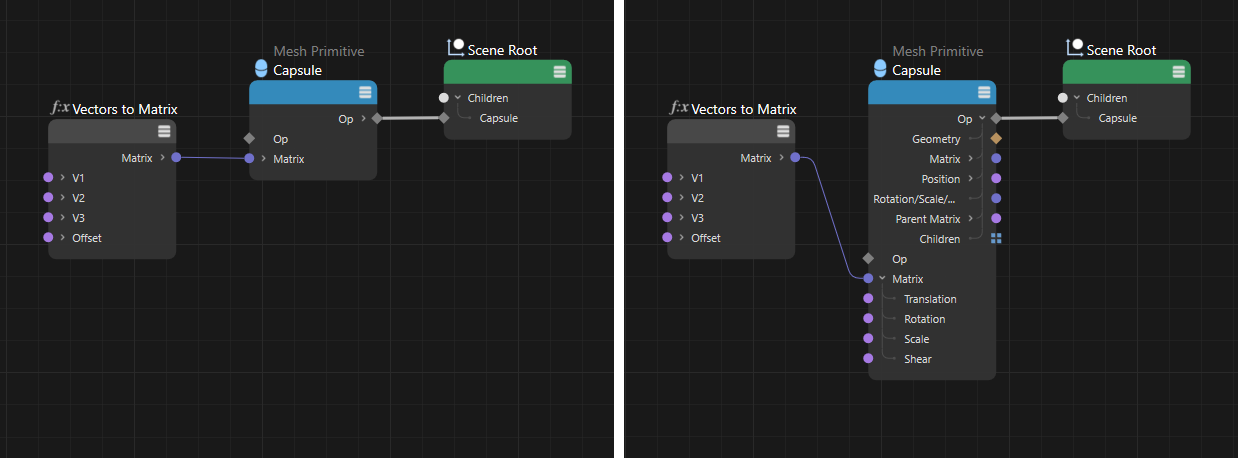Click the Rotation/Scale/... label on expanded Capsule
Image resolution: width=1238 pixels, height=458 pixels.
pyautogui.click(x=915, y=198)
